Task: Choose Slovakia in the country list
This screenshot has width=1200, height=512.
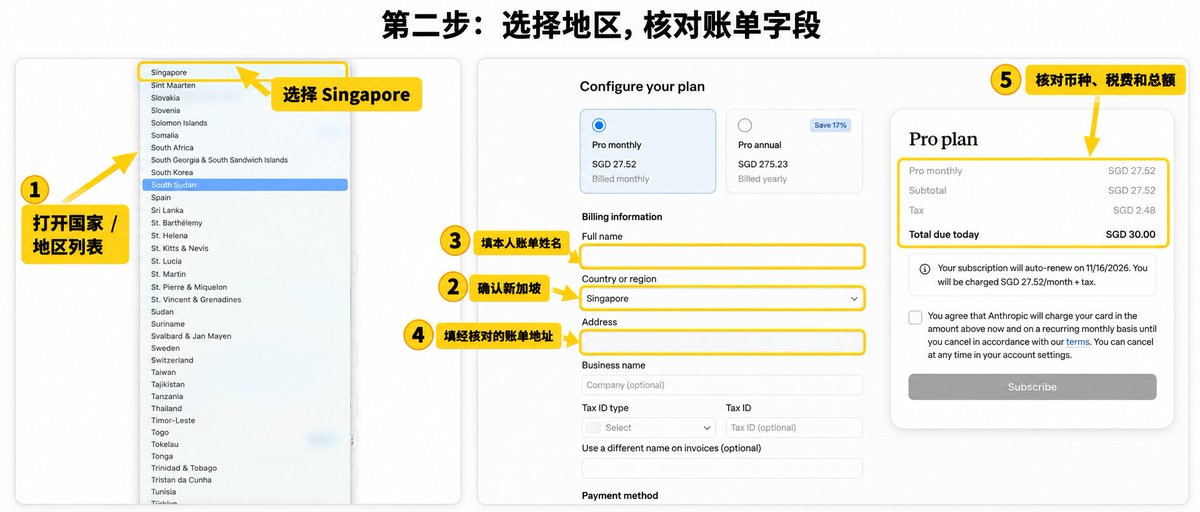Action: click(165, 98)
